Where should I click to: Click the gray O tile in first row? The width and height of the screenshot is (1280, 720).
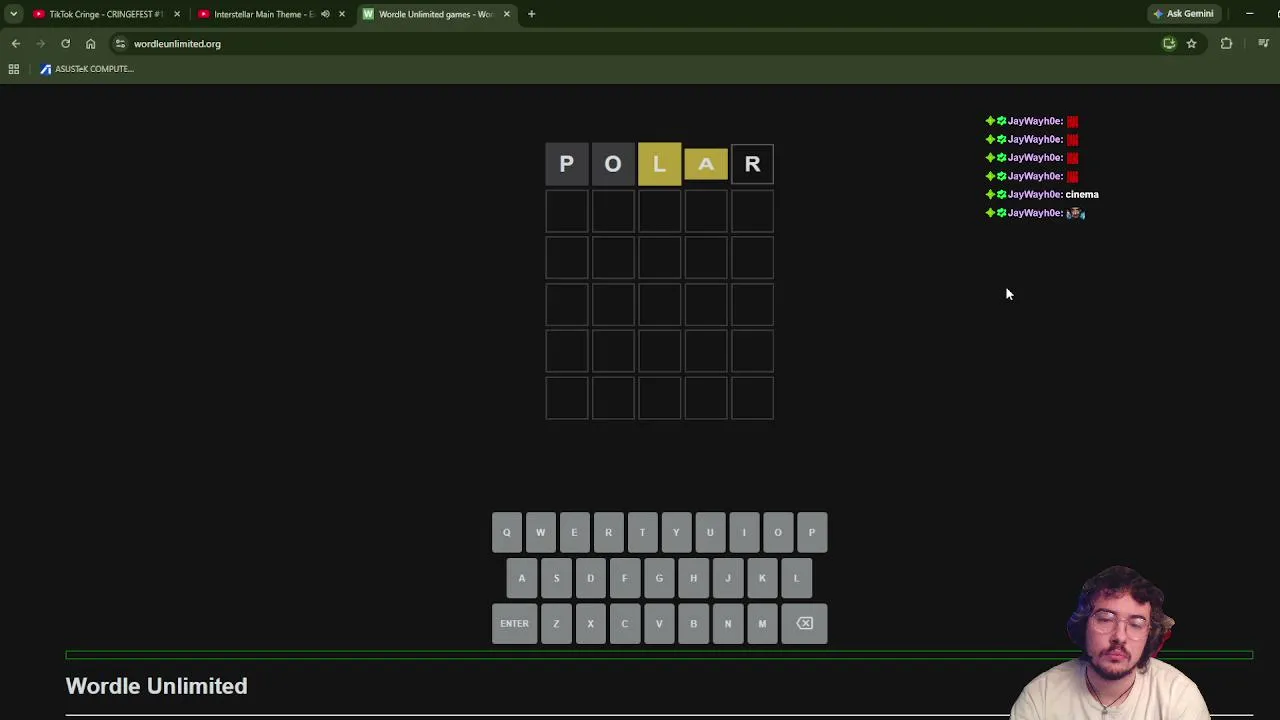click(x=613, y=164)
